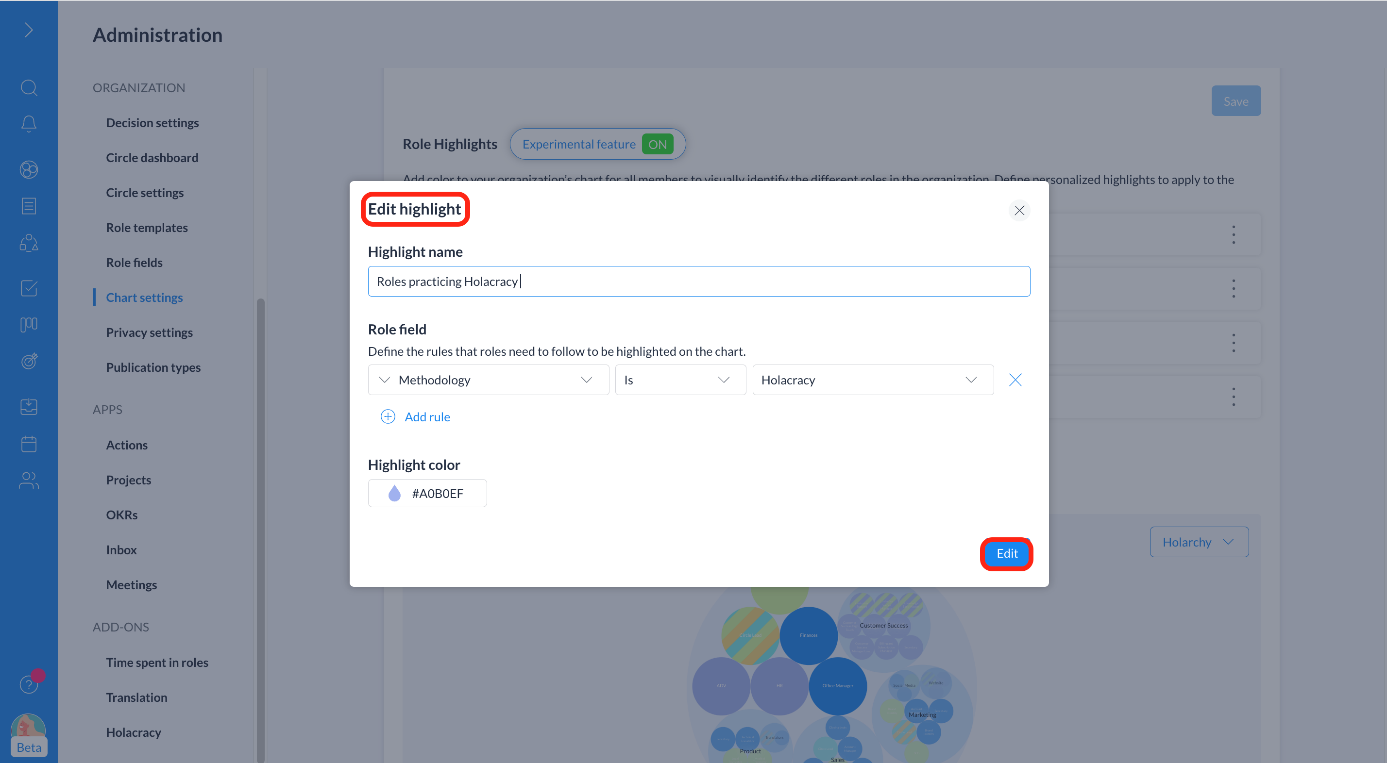Click the plus icon beside Add rule
Viewport: 1387px width, 763px height.
[x=388, y=417]
